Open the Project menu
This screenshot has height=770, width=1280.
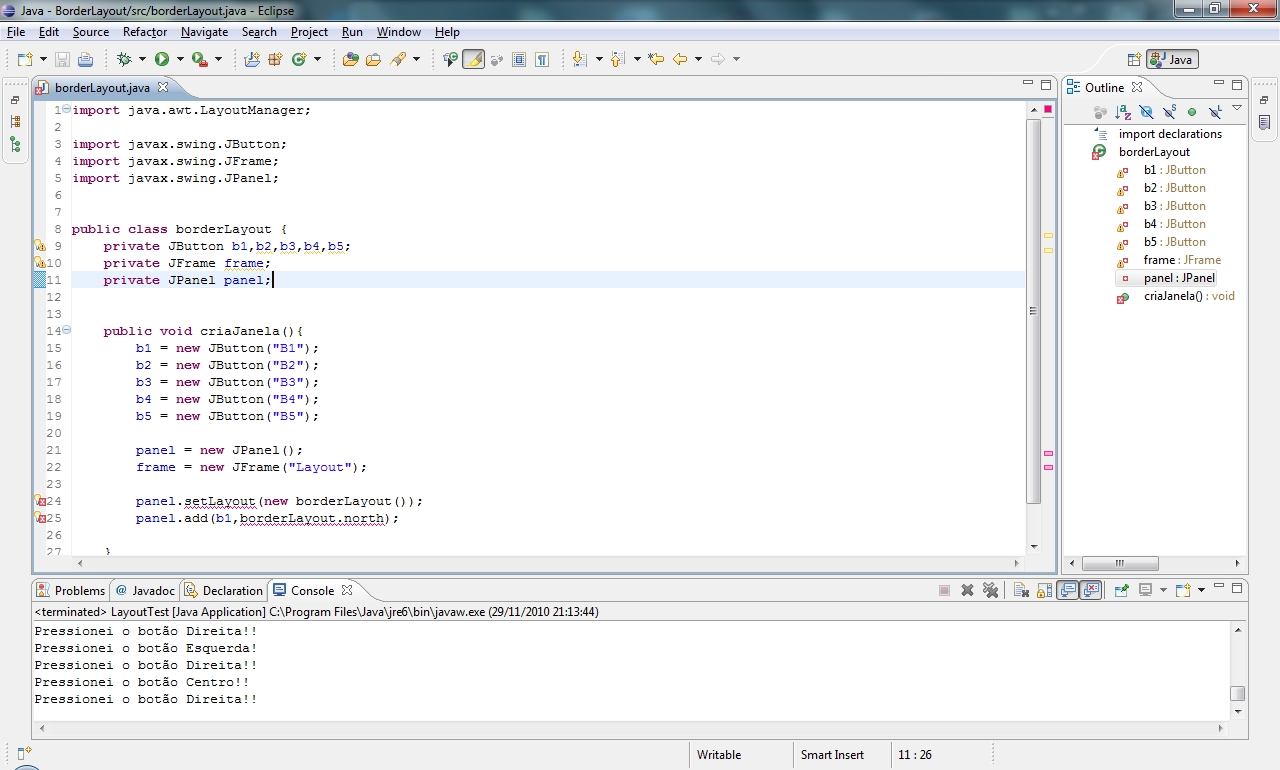pos(309,32)
